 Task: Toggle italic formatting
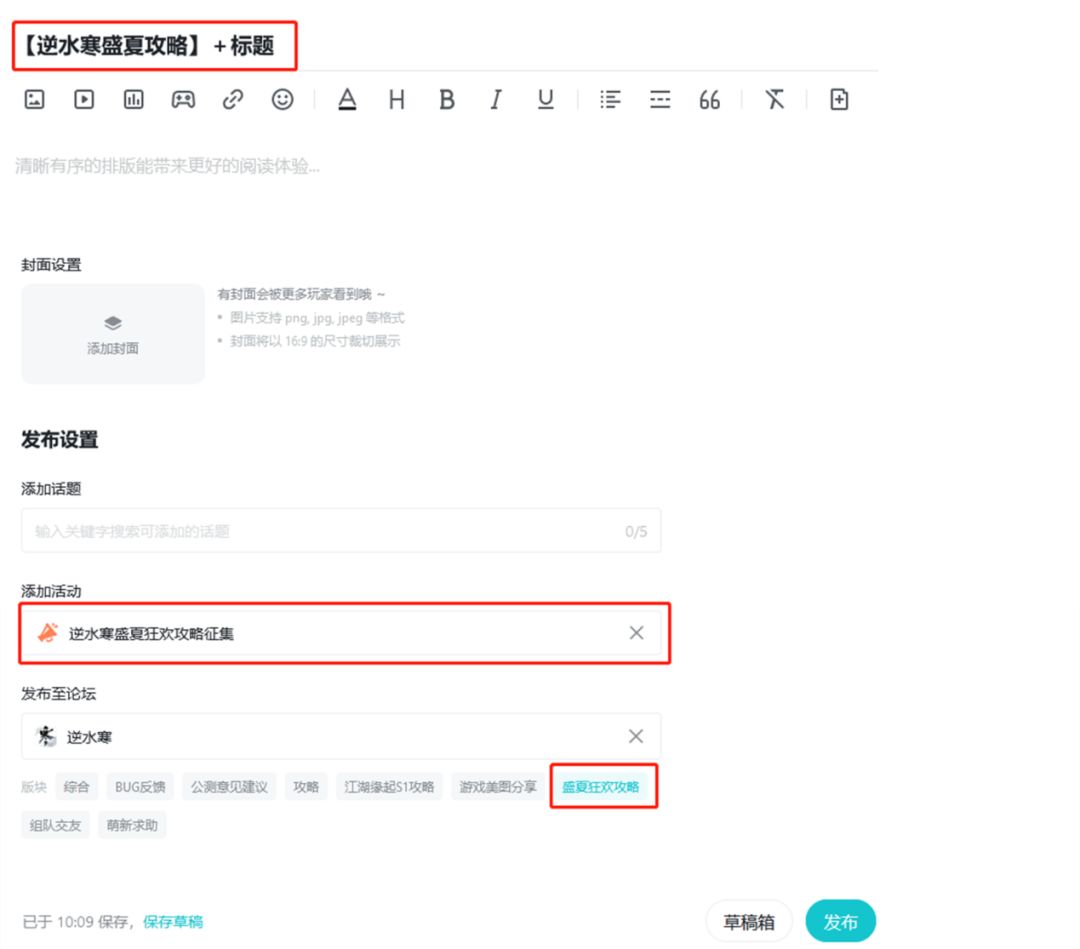496,100
